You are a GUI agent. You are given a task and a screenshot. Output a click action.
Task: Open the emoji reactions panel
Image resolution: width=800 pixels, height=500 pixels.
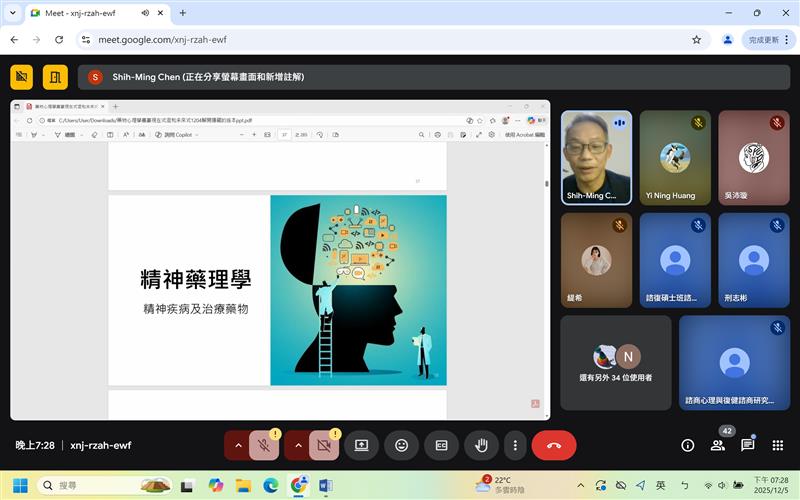pos(401,445)
